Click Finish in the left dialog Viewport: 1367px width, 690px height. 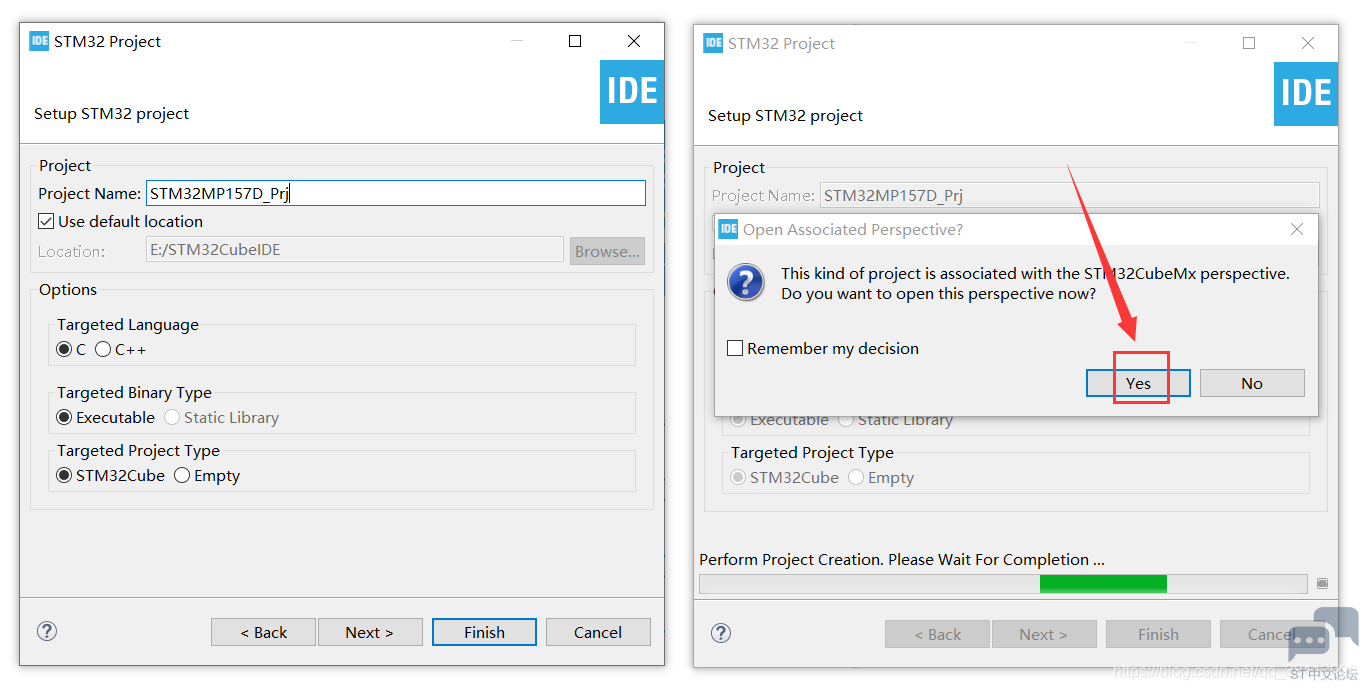pos(484,632)
